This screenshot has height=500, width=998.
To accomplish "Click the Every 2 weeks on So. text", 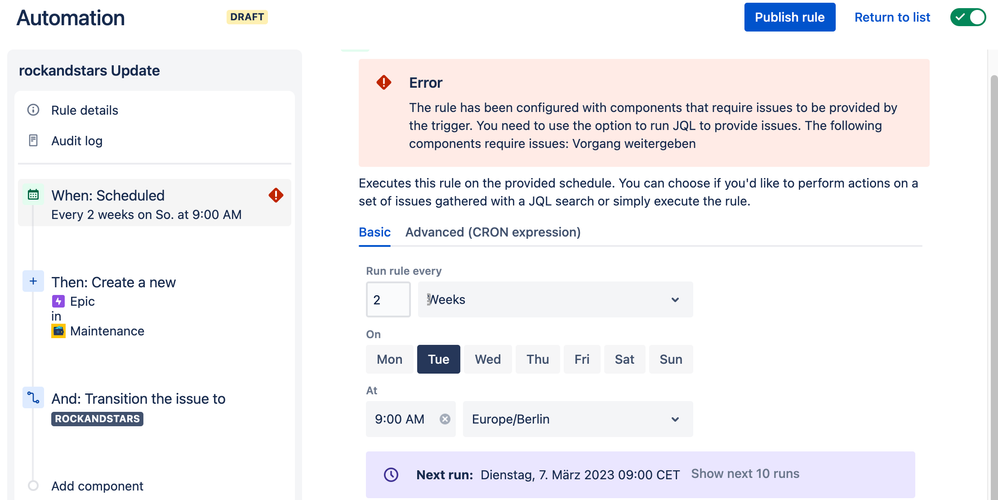I will [146, 214].
